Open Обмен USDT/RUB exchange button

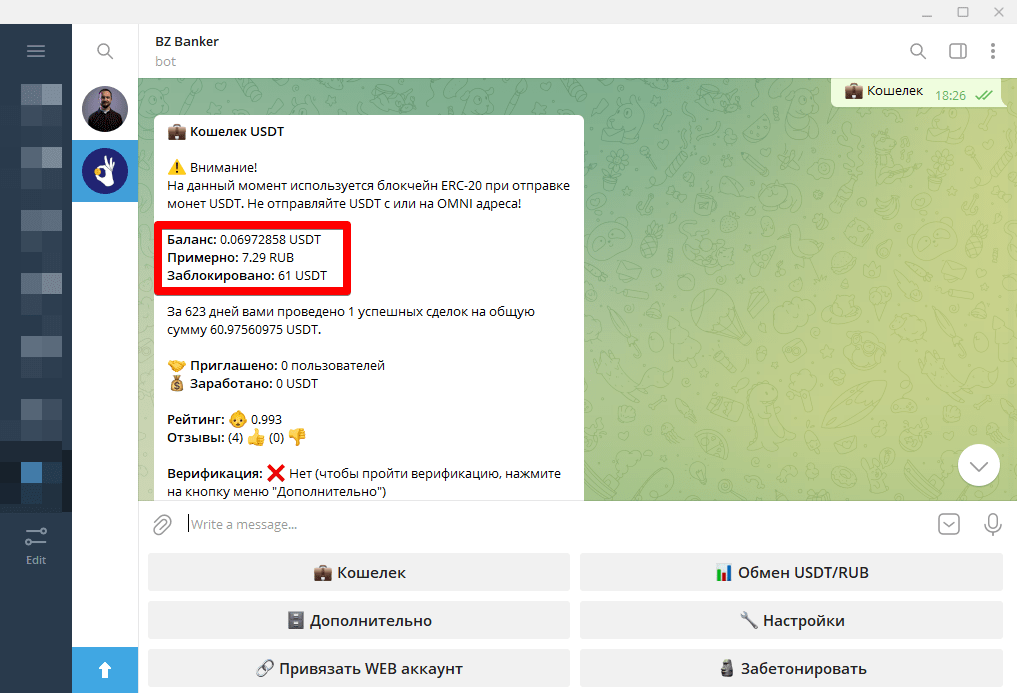791,572
